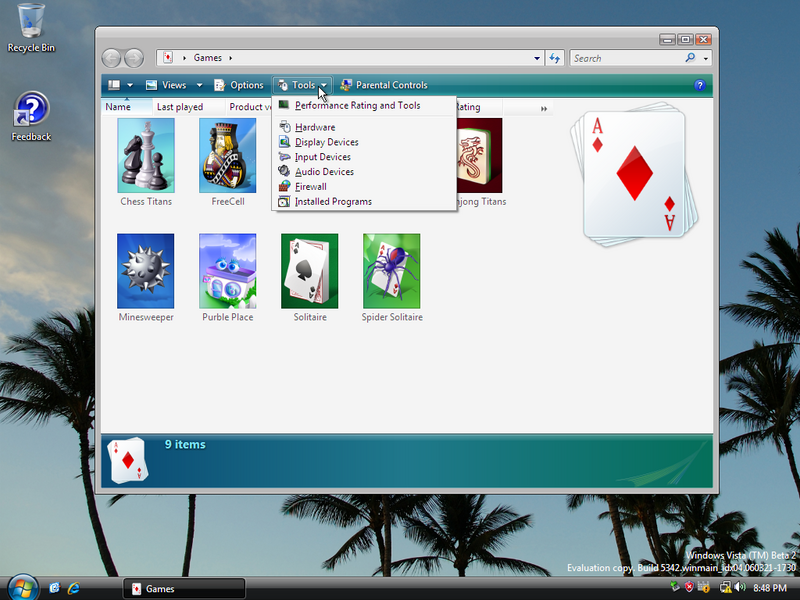Open the blue help question mark
Image resolution: width=800 pixels, height=600 pixels.
click(x=700, y=85)
